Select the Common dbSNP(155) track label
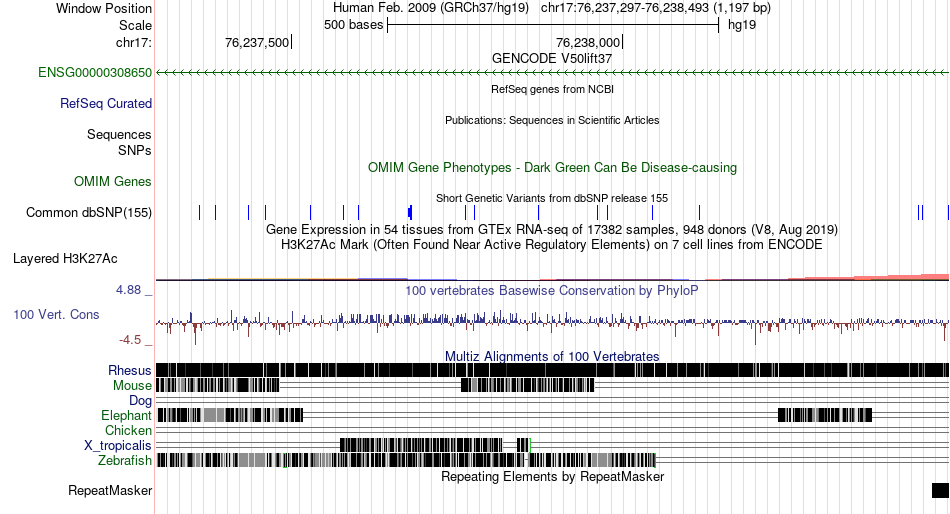The height and width of the screenshot is (514, 950). 89,213
